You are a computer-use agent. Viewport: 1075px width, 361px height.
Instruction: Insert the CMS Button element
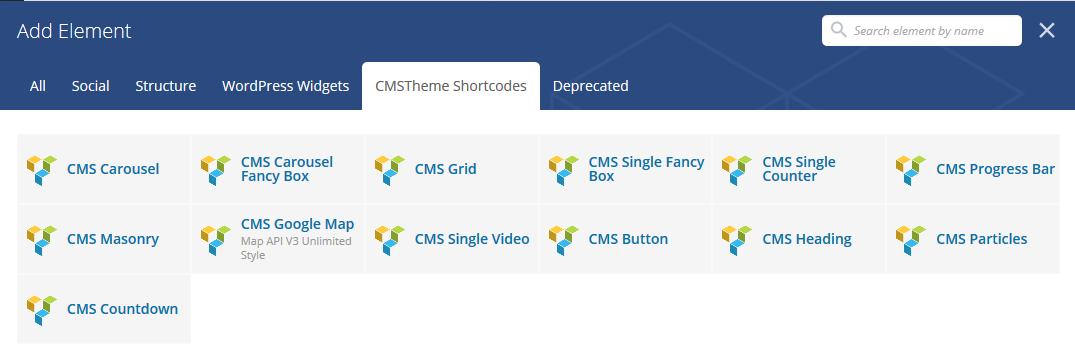pyautogui.click(x=626, y=239)
